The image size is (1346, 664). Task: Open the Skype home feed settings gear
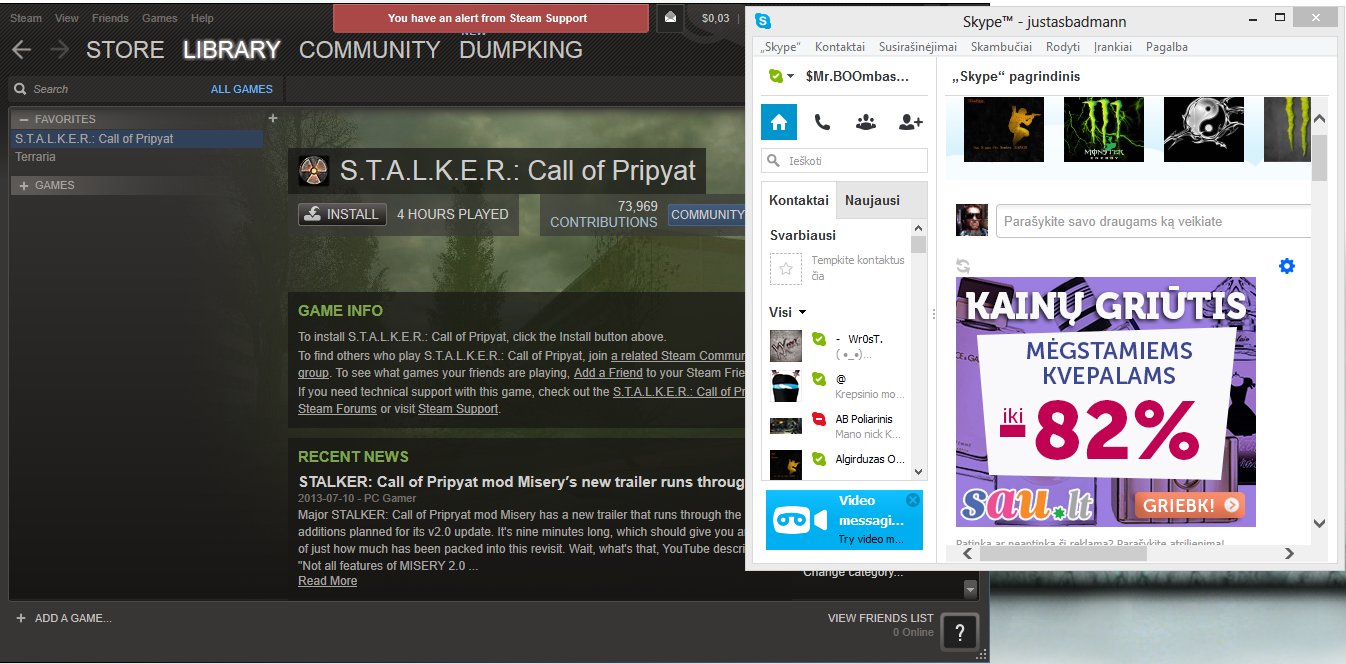pos(1287,266)
